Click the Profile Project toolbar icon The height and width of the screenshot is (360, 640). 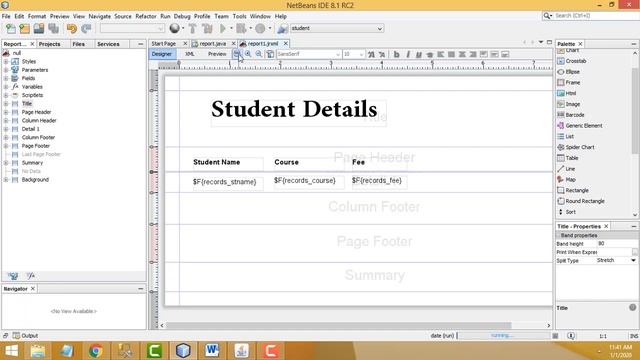260,29
